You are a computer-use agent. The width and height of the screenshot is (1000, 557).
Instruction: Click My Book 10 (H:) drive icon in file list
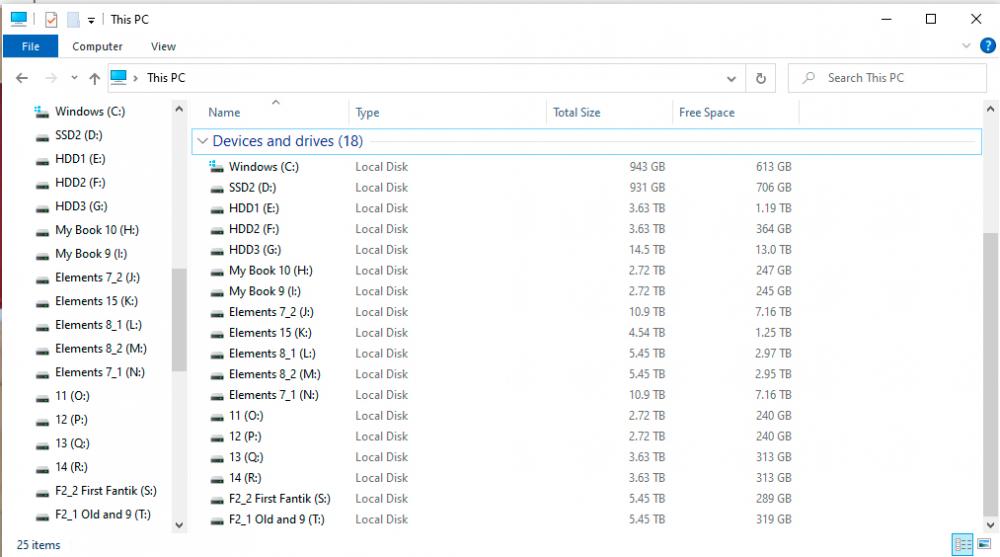coord(217,271)
